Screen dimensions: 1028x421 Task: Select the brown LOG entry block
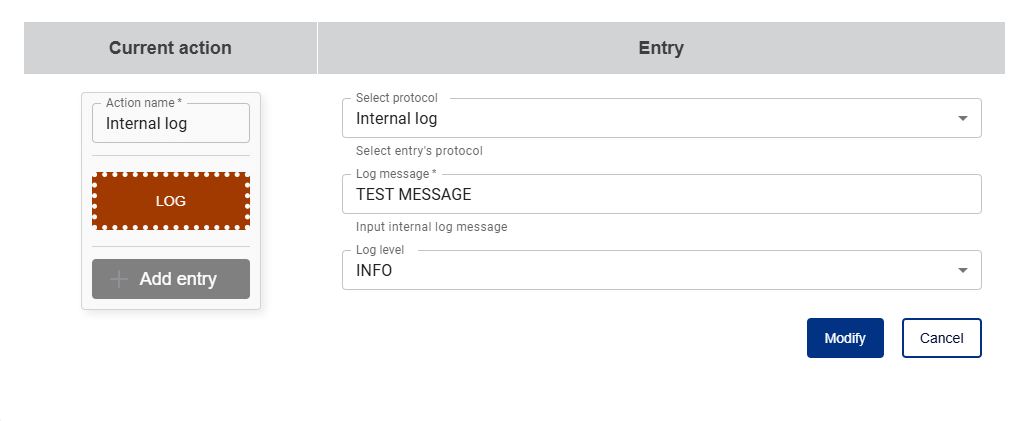pos(171,201)
